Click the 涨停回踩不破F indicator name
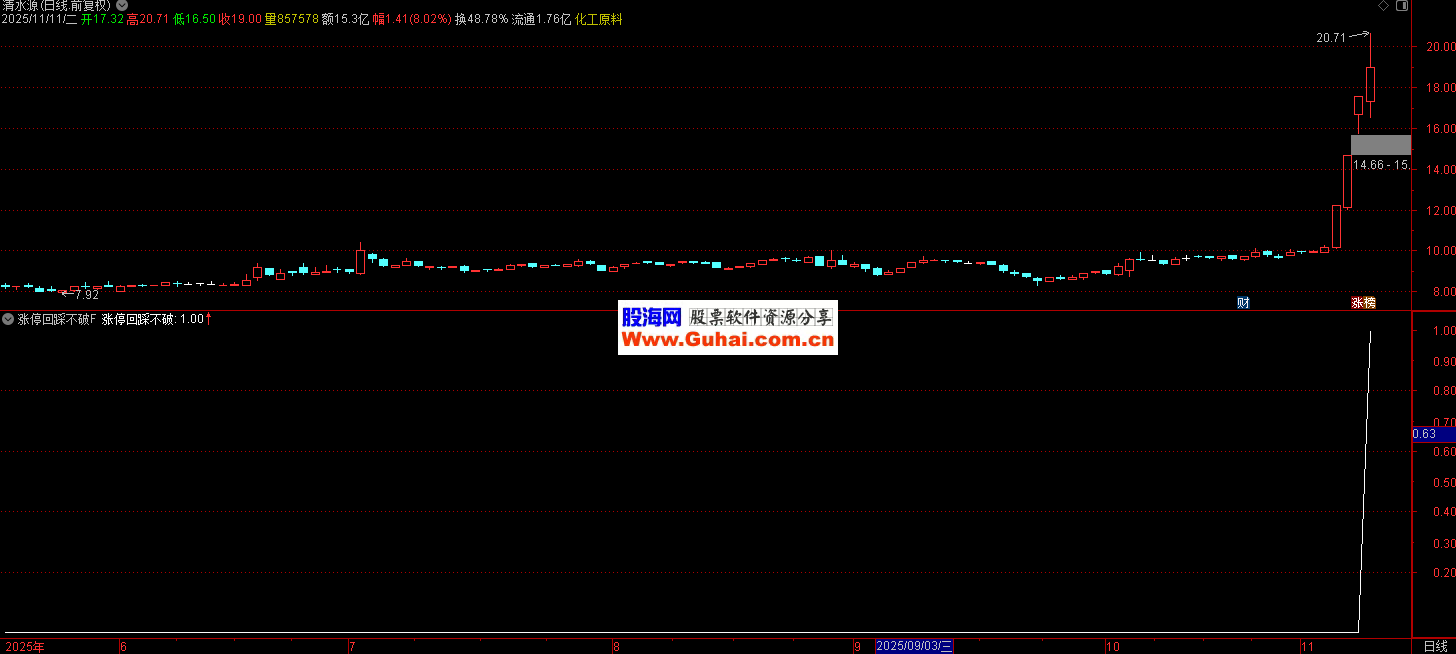This screenshot has width=1456, height=654. point(56,319)
